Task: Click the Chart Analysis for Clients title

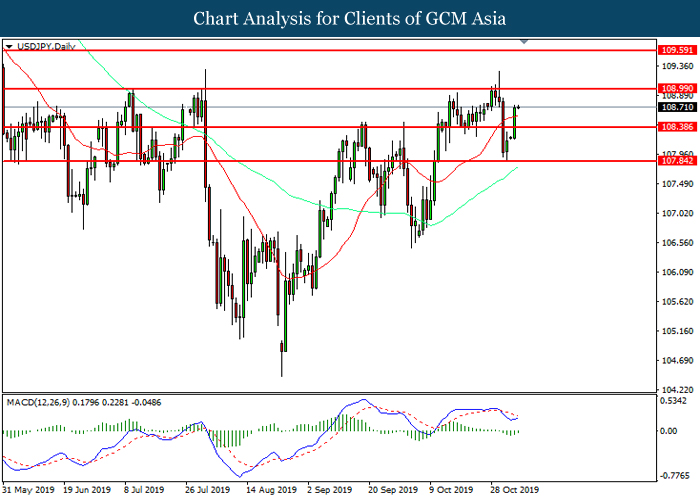Action: 350,19
